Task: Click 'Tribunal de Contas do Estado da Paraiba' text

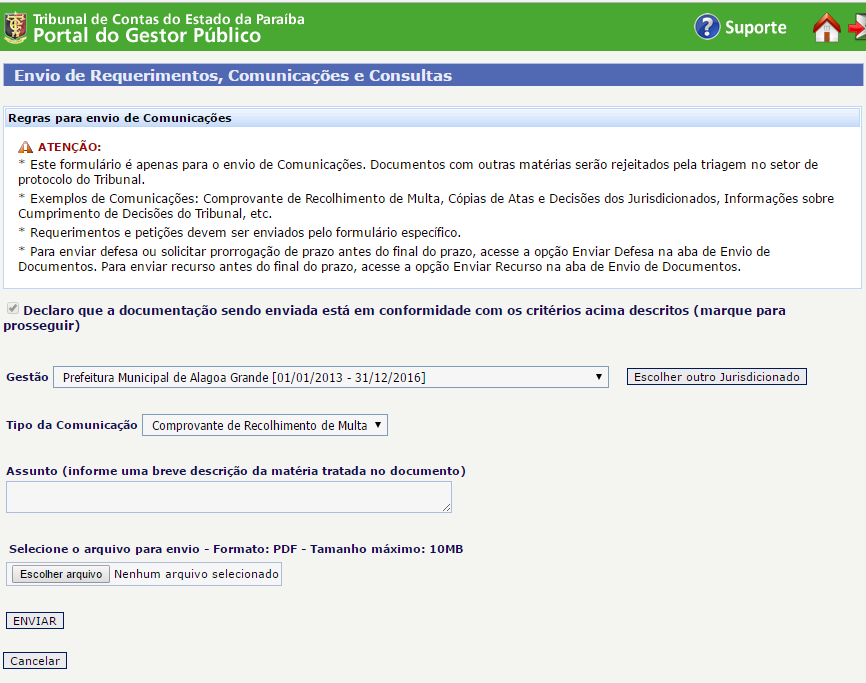Action: coord(169,19)
